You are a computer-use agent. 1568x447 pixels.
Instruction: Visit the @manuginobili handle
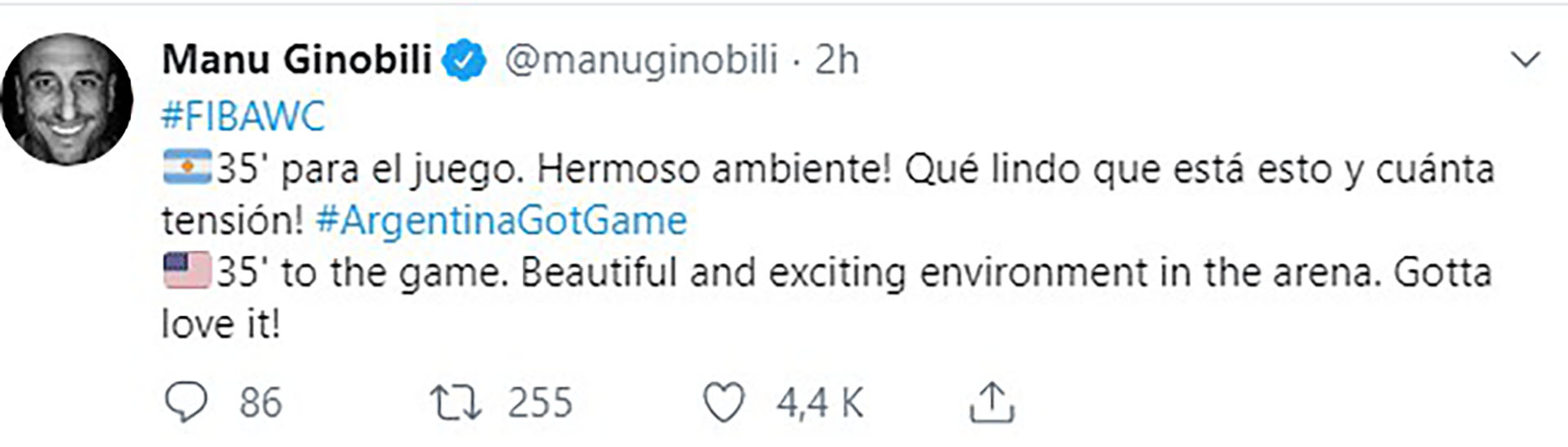pyautogui.click(x=641, y=60)
